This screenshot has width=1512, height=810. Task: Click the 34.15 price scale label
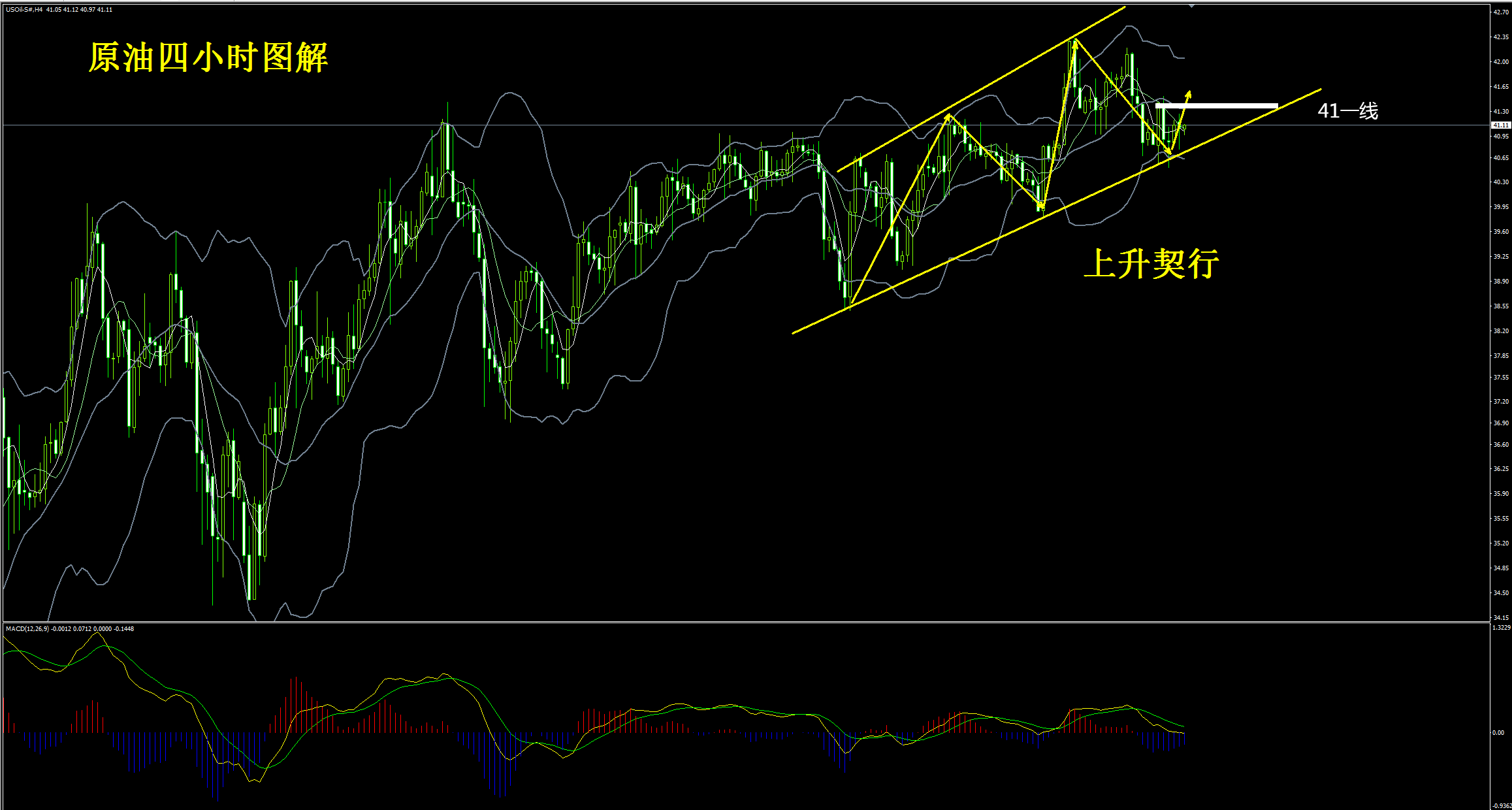pos(1500,617)
